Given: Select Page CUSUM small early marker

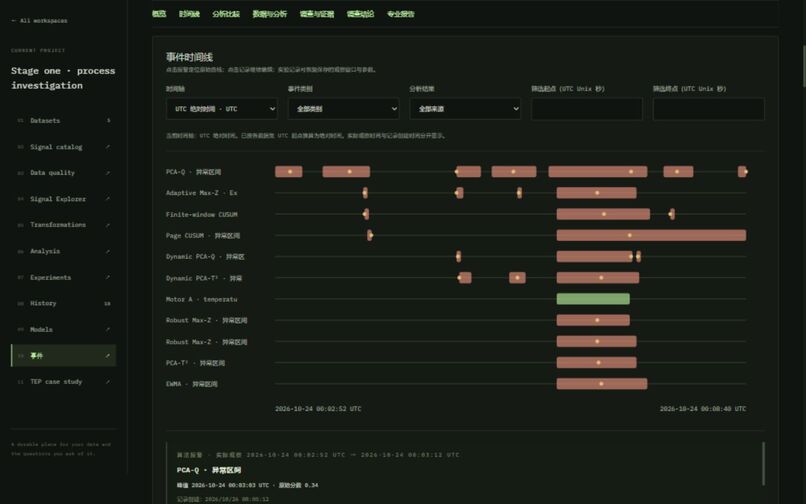Looking at the screenshot, I should point(370,236).
